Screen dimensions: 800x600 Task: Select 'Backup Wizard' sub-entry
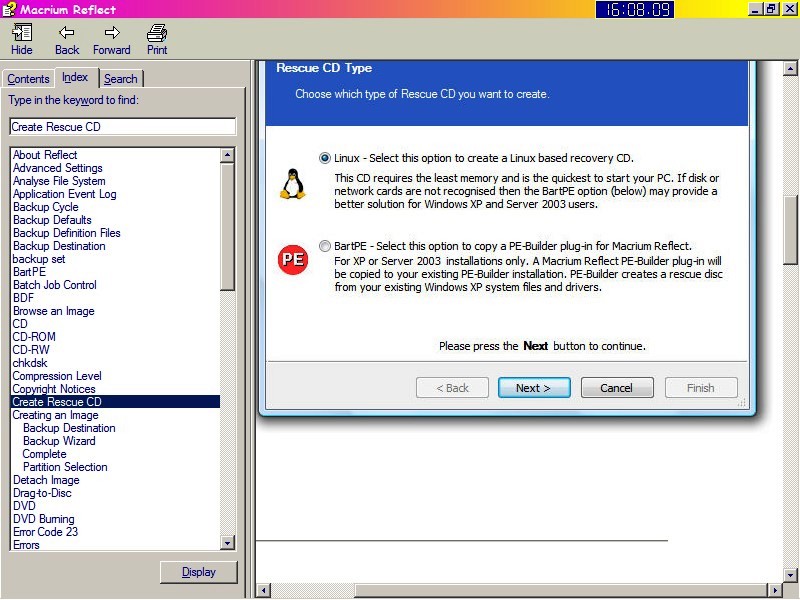point(59,441)
